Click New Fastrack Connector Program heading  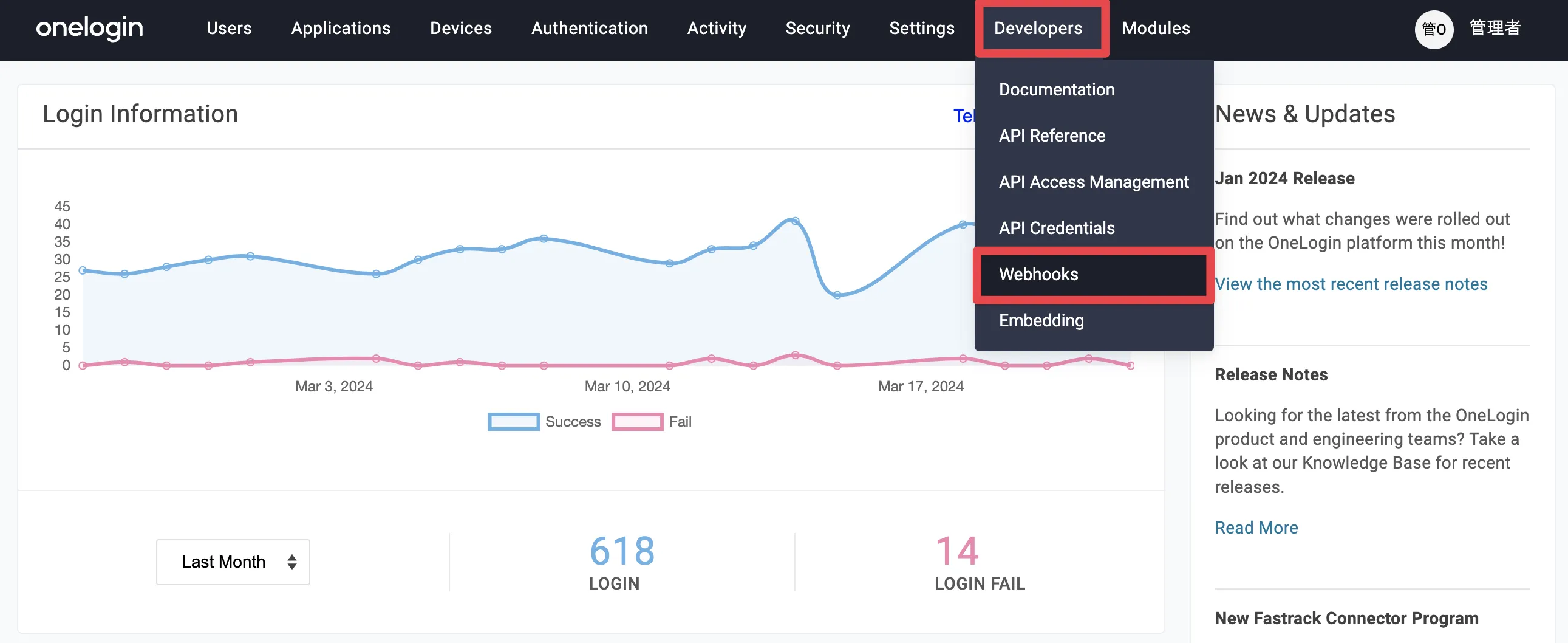(x=1346, y=618)
